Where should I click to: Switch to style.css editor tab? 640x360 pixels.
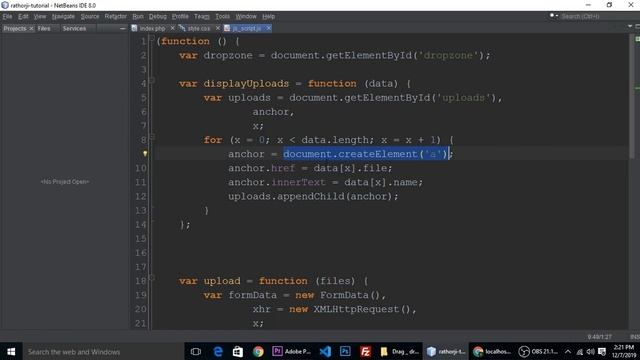tap(198, 28)
